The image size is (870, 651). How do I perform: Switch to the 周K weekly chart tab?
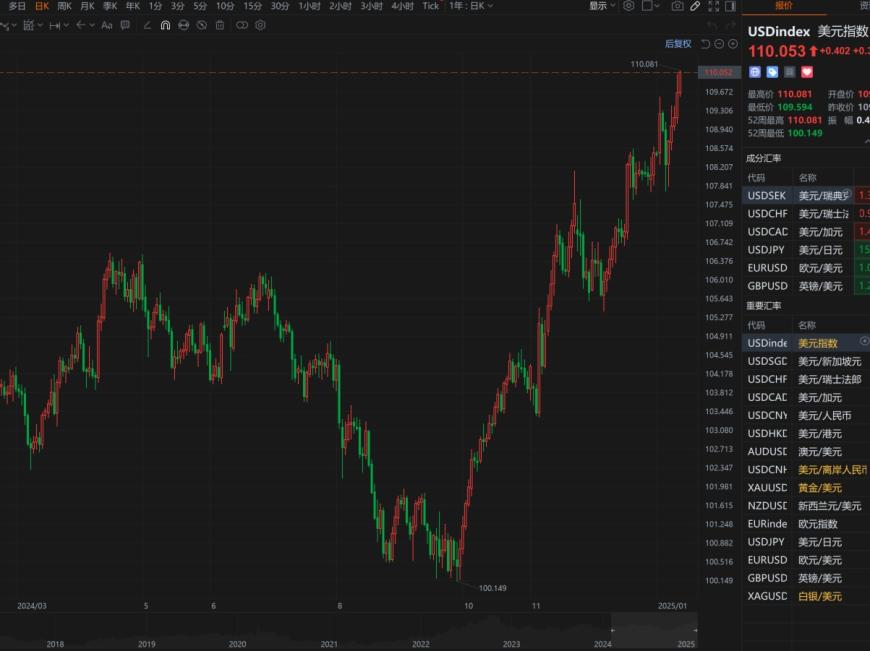[64, 6]
